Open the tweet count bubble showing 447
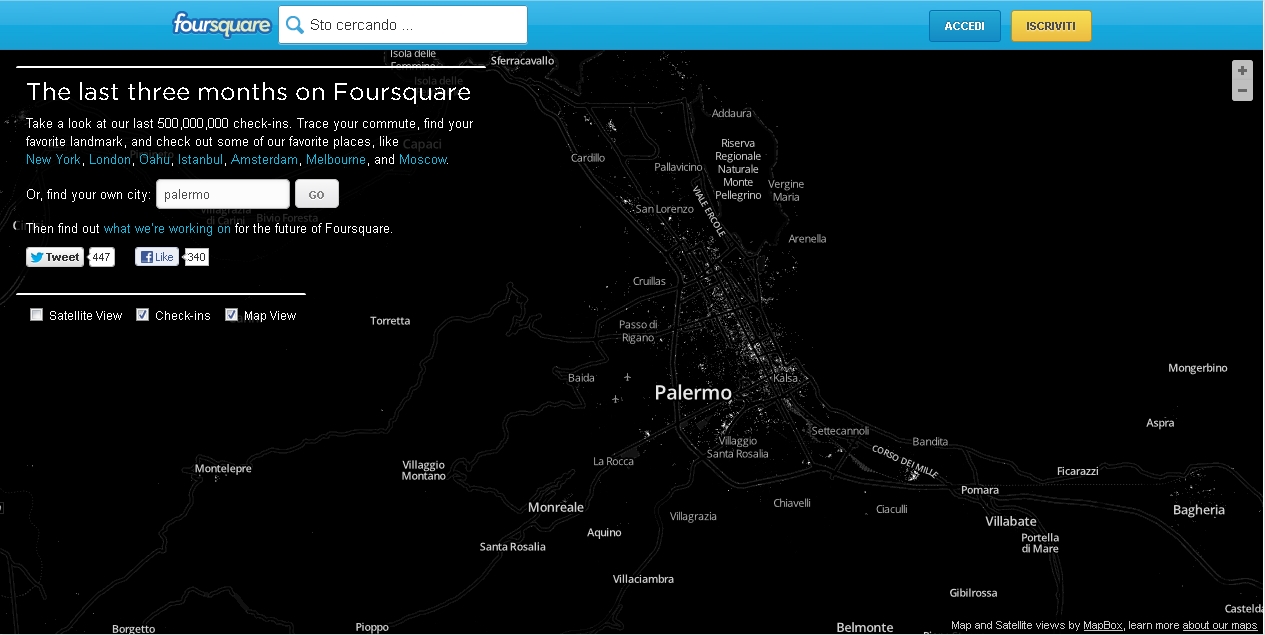Image resolution: width=1265 pixels, height=635 pixels. pyautogui.click(x=102, y=257)
